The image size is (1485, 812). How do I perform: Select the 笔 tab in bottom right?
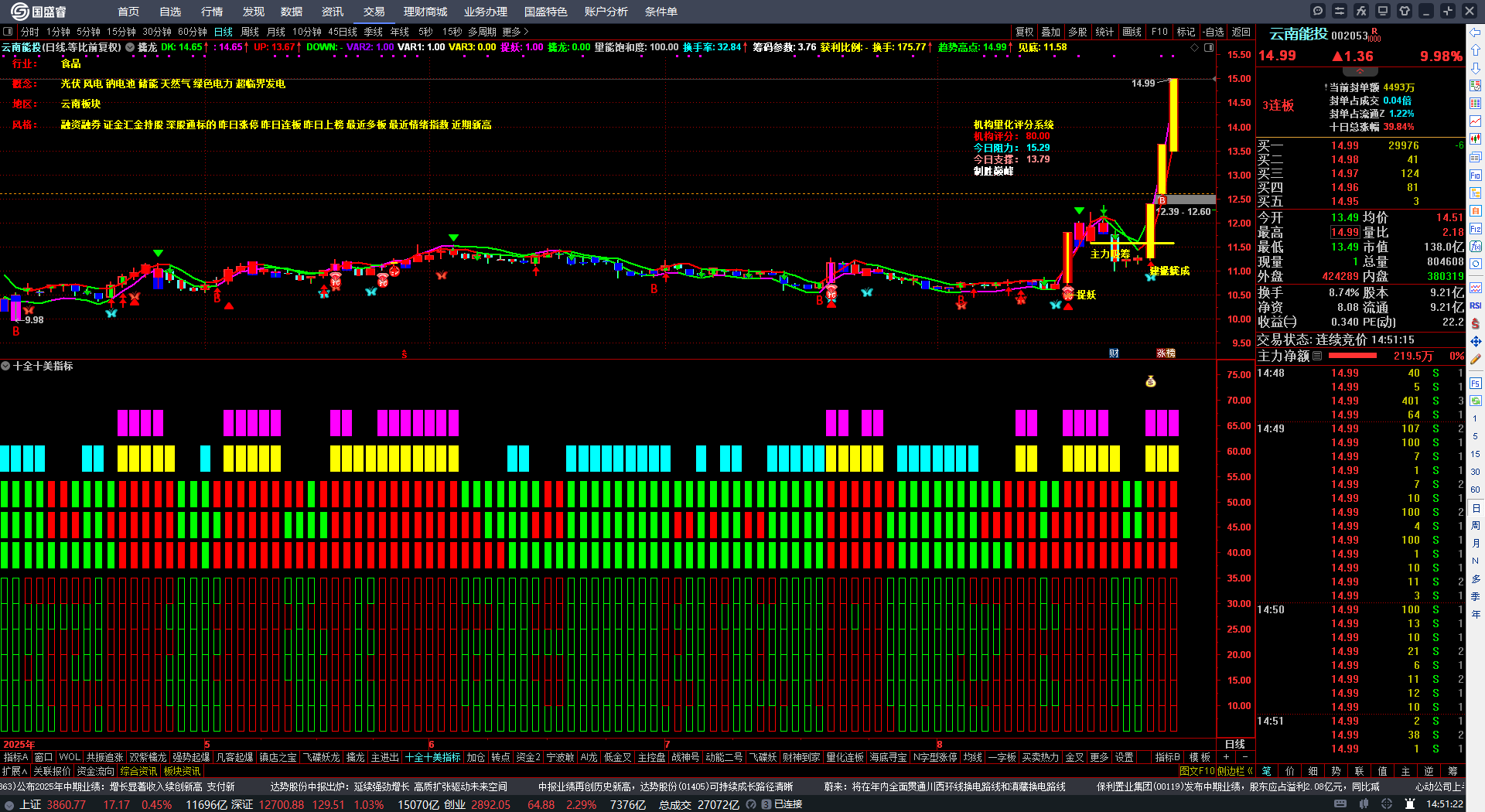click(x=1266, y=771)
